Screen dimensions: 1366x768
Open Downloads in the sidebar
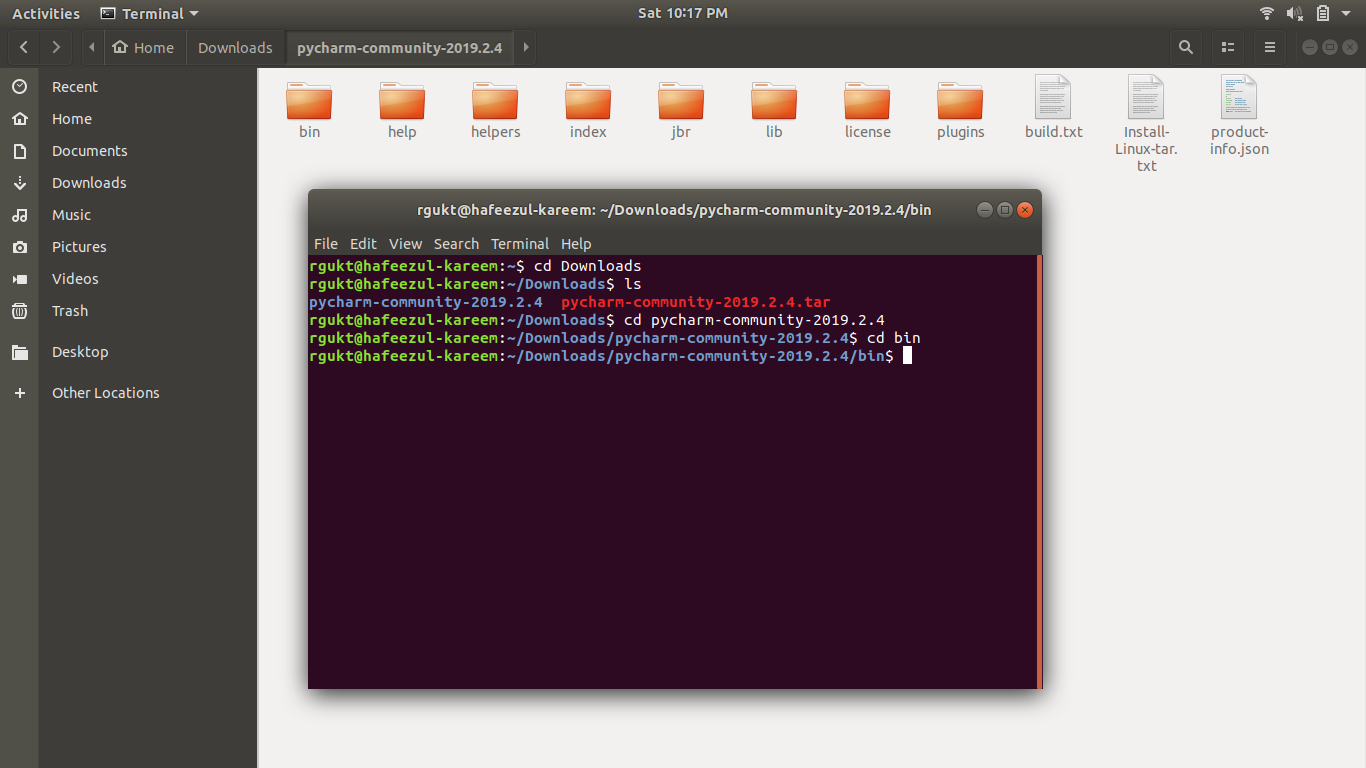(128, 183)
